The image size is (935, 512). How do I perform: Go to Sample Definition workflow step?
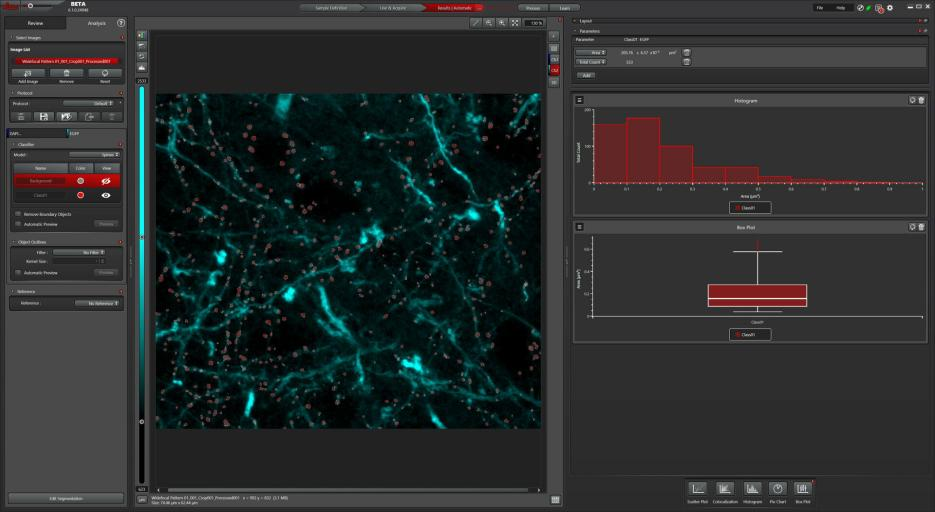[x=331, y=8]
